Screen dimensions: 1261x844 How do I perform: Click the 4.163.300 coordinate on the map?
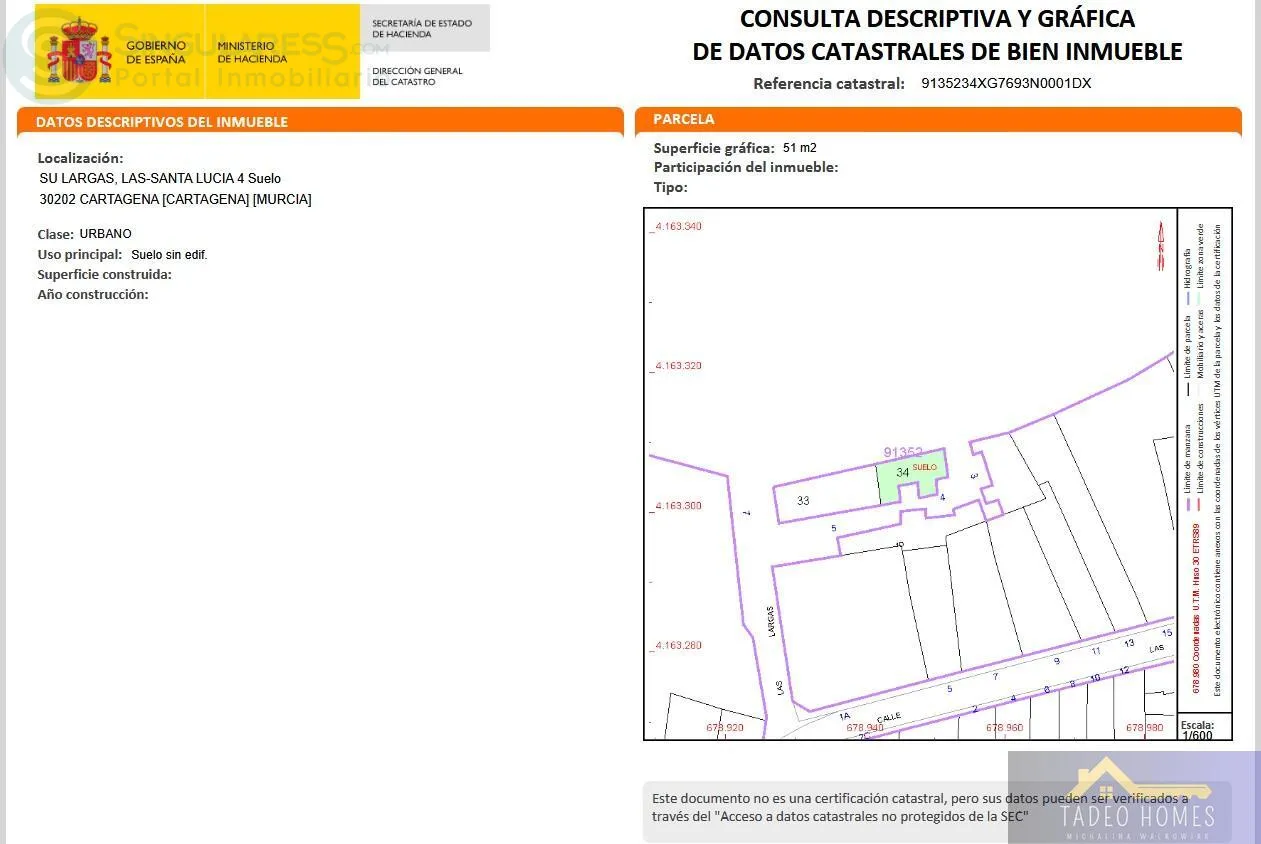pyautogui.click(x=677, y=506)
